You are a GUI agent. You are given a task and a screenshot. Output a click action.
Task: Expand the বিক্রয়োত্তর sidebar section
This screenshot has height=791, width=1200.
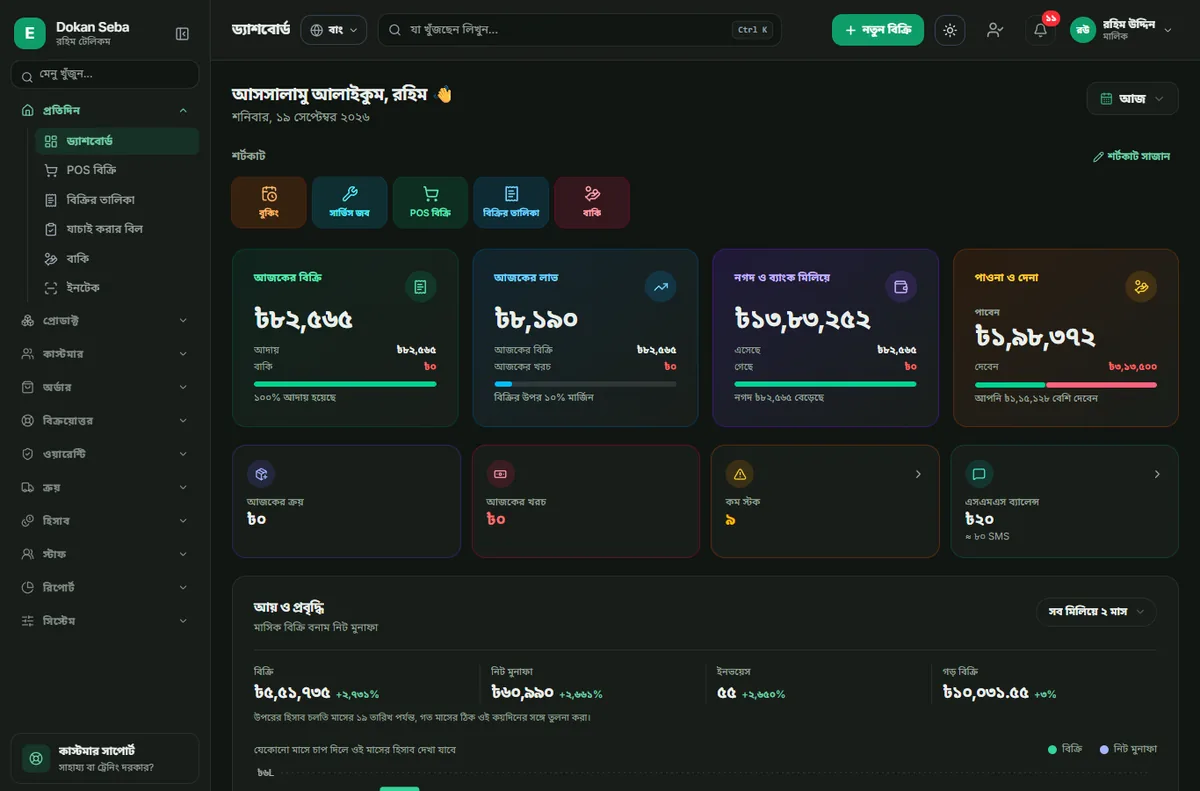(x=105, y=421)
